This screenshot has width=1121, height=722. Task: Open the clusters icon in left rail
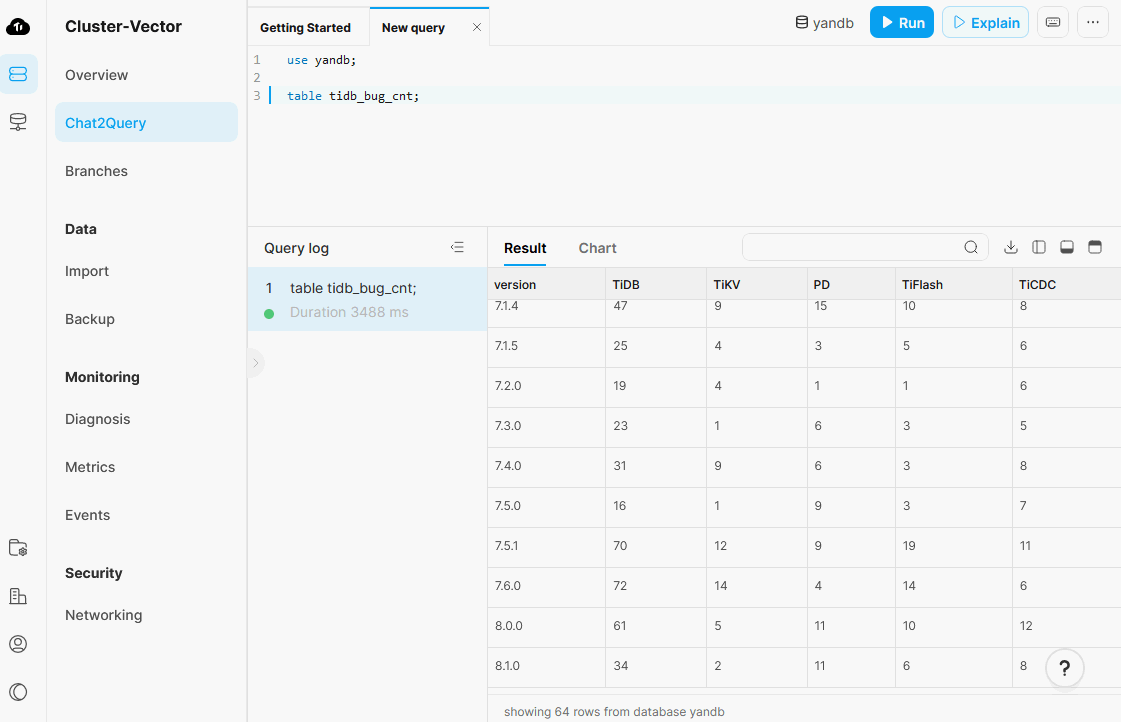tap(19, 74)
